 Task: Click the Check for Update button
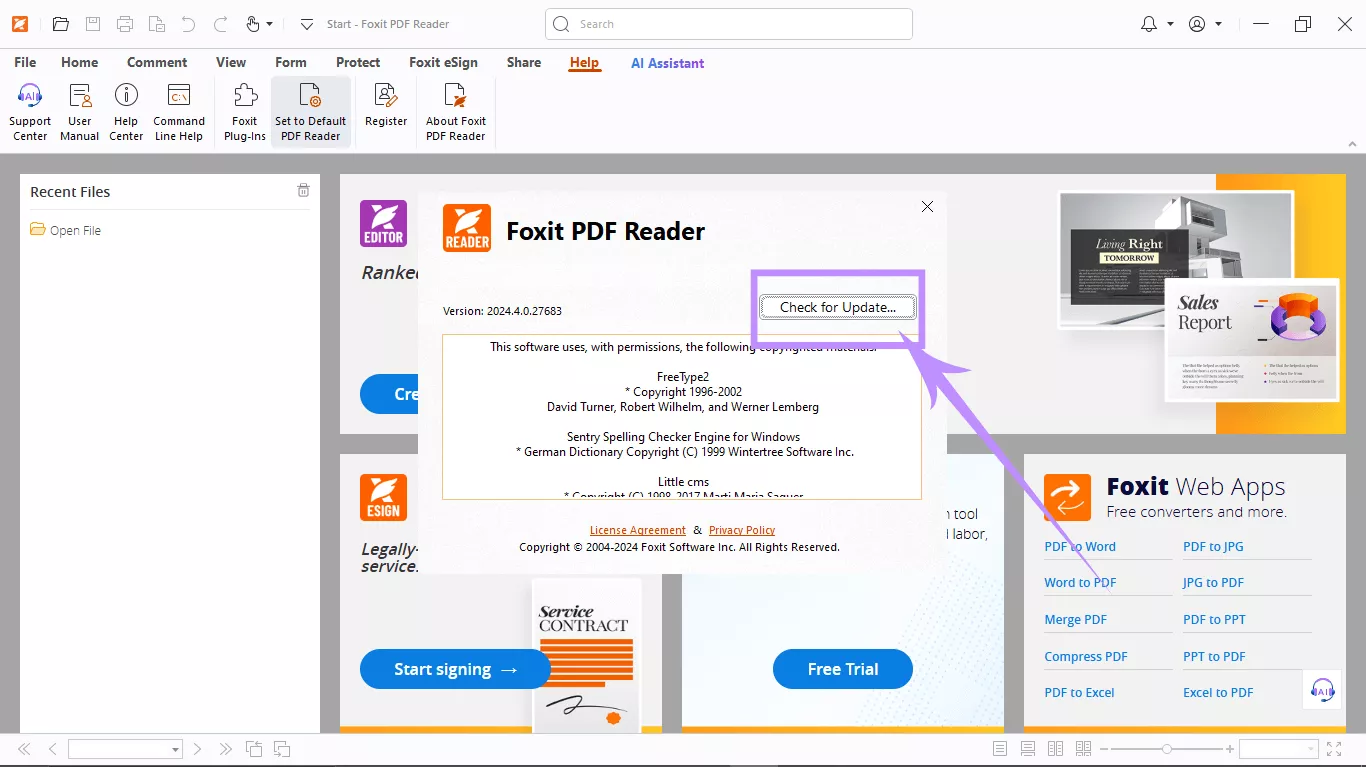838,307
